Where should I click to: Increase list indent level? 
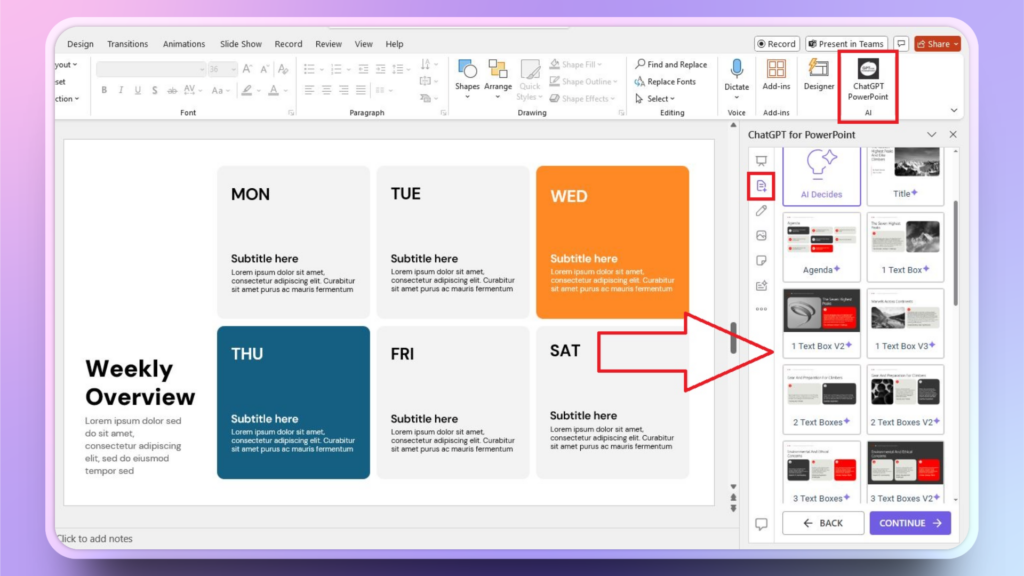point(380,69)
